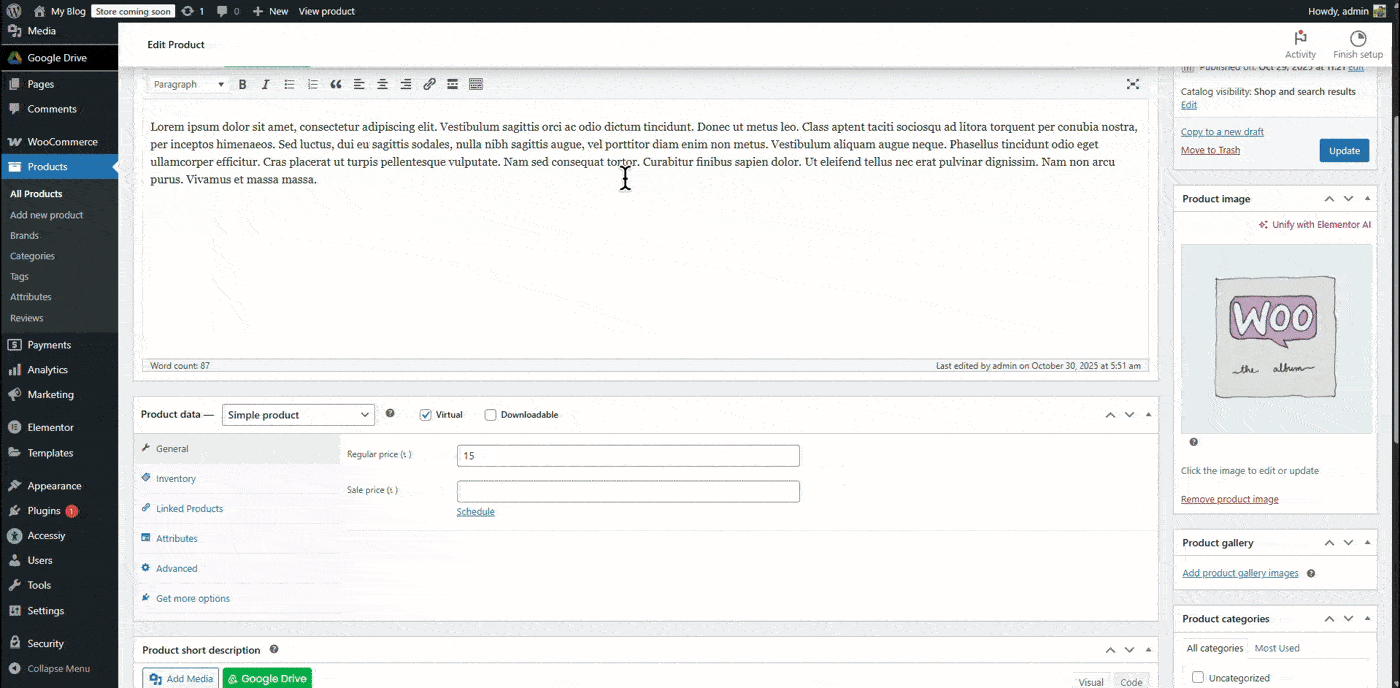This screenshot has width=1400, height=688.
Task: Apply italic formatting in the editor
Action: pos(265,85)
